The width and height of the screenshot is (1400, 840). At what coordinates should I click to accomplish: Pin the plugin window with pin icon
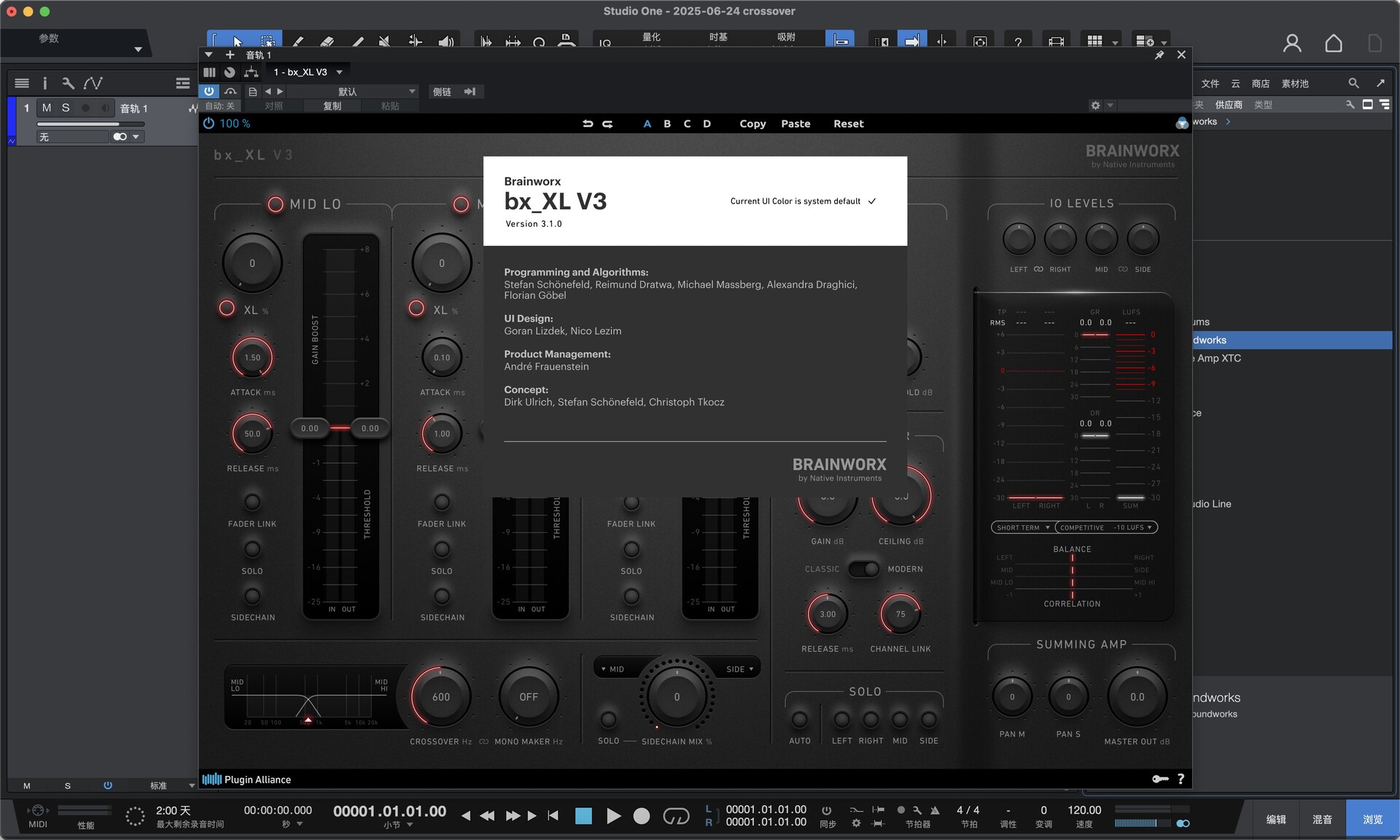tap(1159, 55)
